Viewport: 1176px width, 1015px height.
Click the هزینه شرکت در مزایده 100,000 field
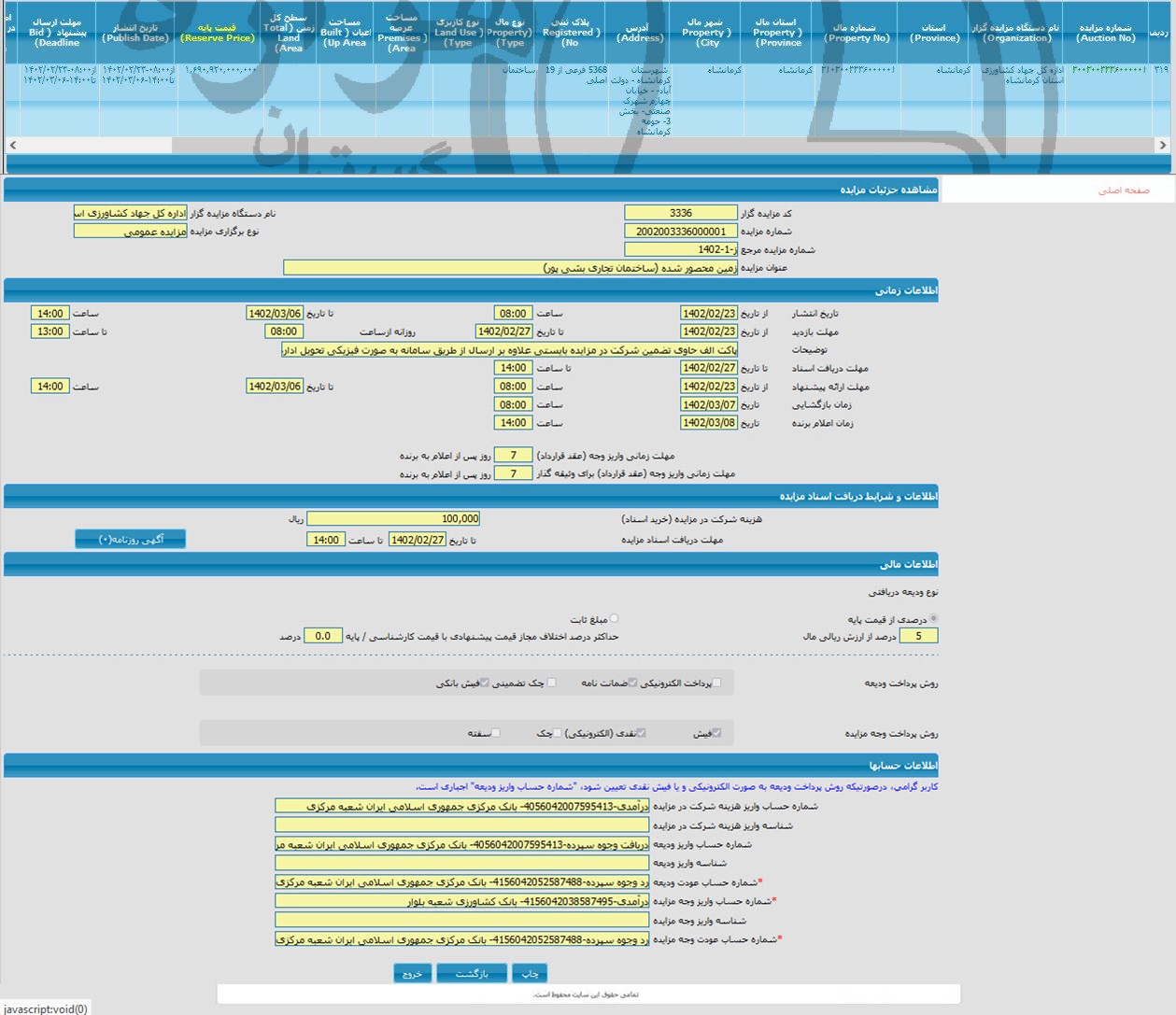[x=393, y=518]
